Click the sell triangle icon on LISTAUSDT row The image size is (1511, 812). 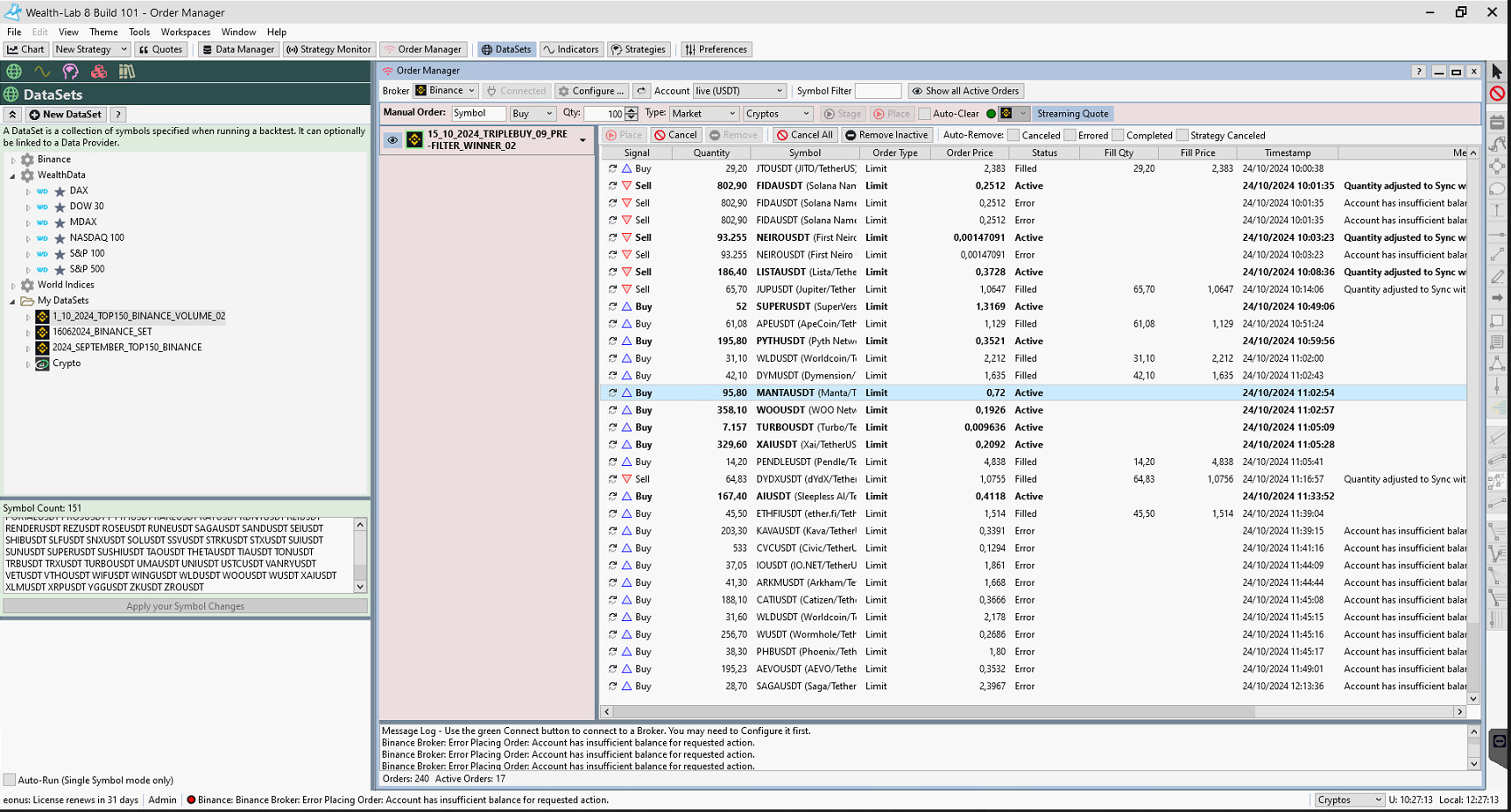pos(626,272)
